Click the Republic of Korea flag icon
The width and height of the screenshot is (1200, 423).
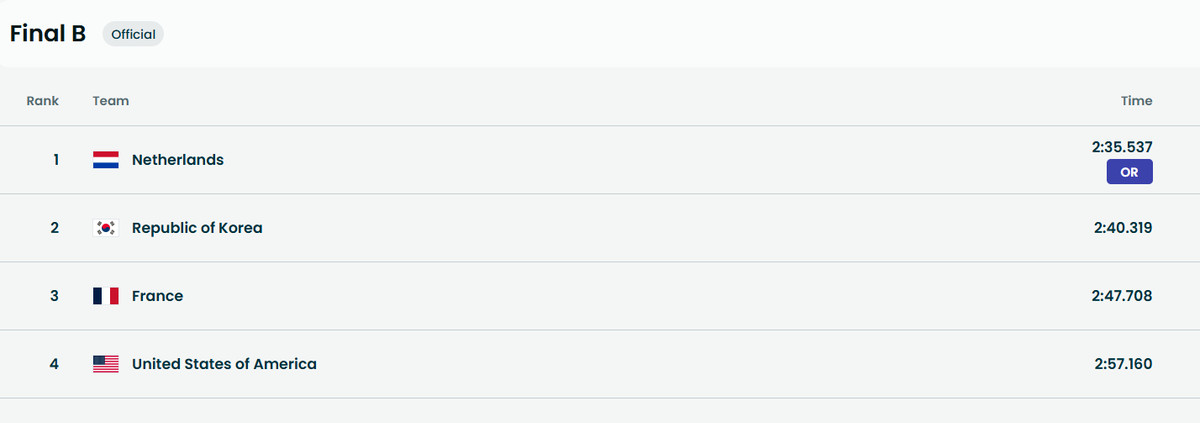[106, 228]
